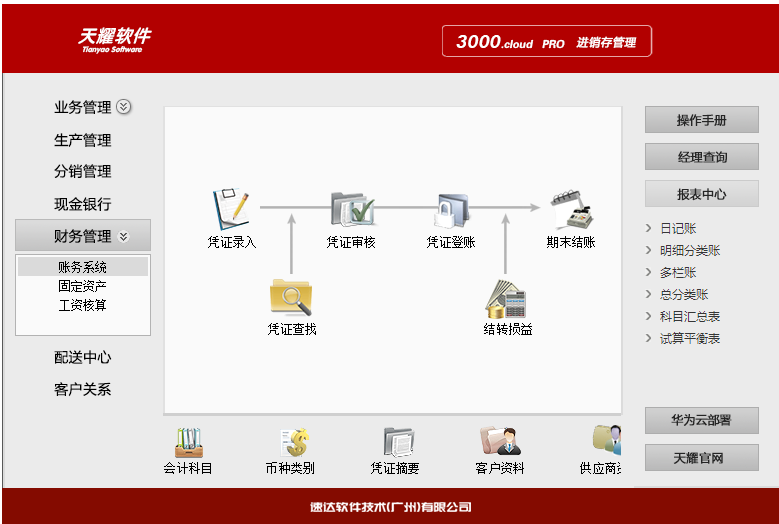Open the 明细分类账 report link

(x=689, y=251)
